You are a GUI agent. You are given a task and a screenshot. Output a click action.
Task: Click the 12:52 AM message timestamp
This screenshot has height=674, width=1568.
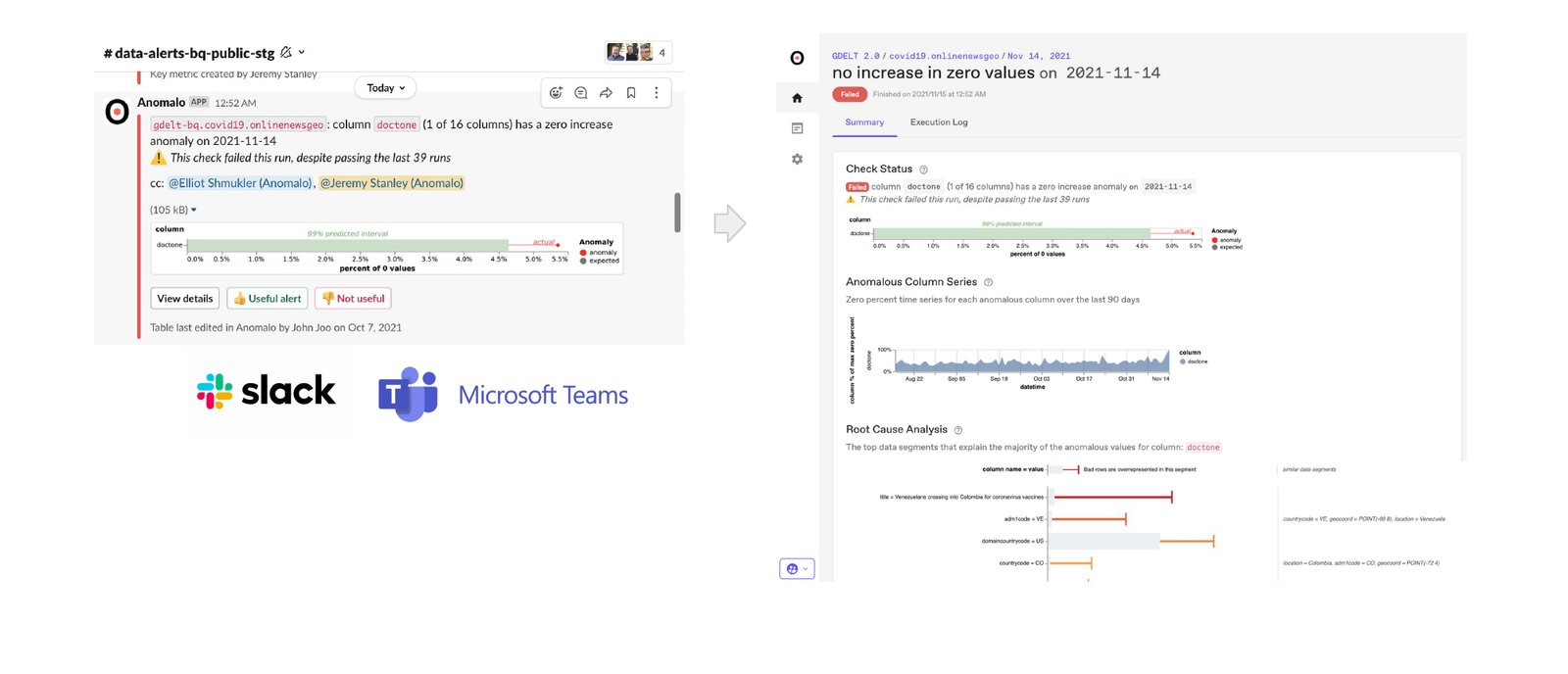pyautogui.click(x=235, y=103)
